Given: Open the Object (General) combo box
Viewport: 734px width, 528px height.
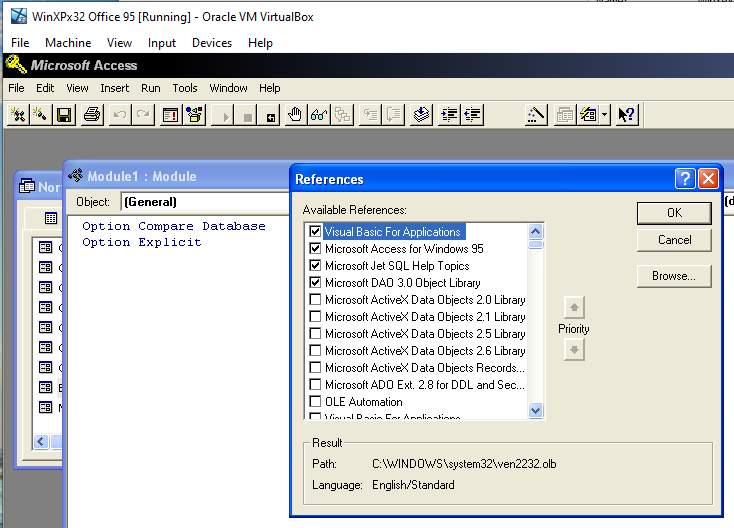Looking at the screenshot, I should pyautogui.click(x=205, y=202).
